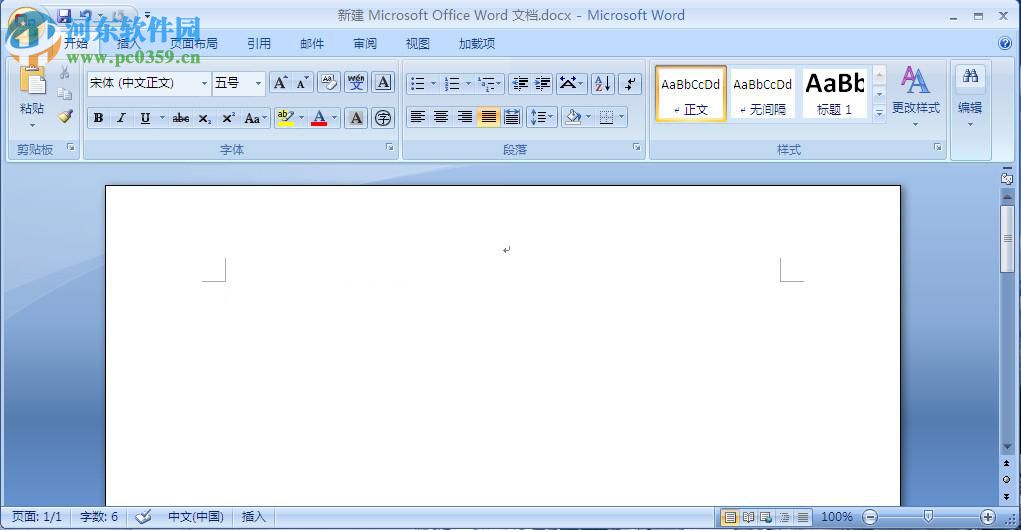Open the Font dialog launcher

point(389,147)
